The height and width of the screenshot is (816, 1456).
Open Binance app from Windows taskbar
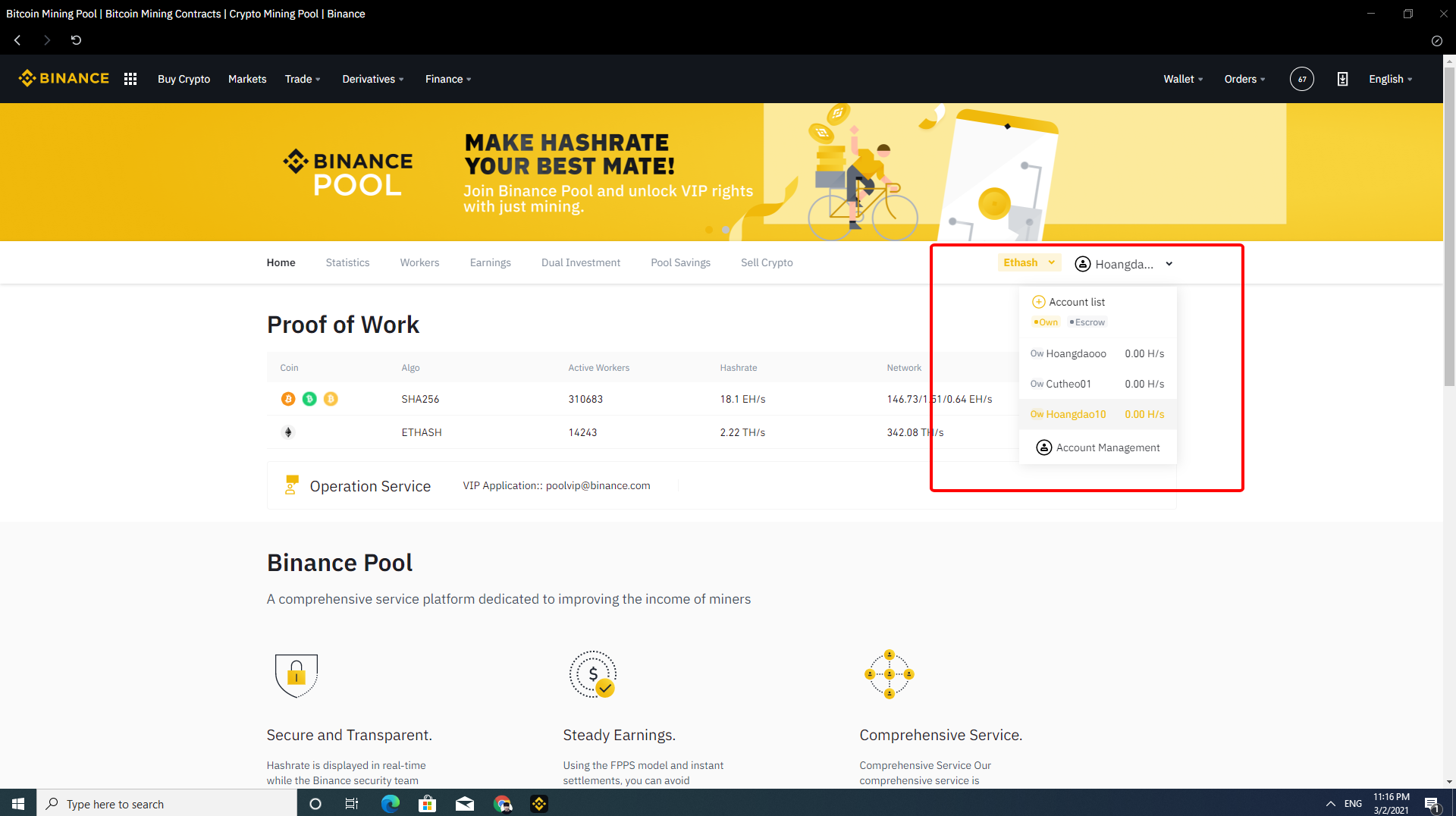click(539, 804)
